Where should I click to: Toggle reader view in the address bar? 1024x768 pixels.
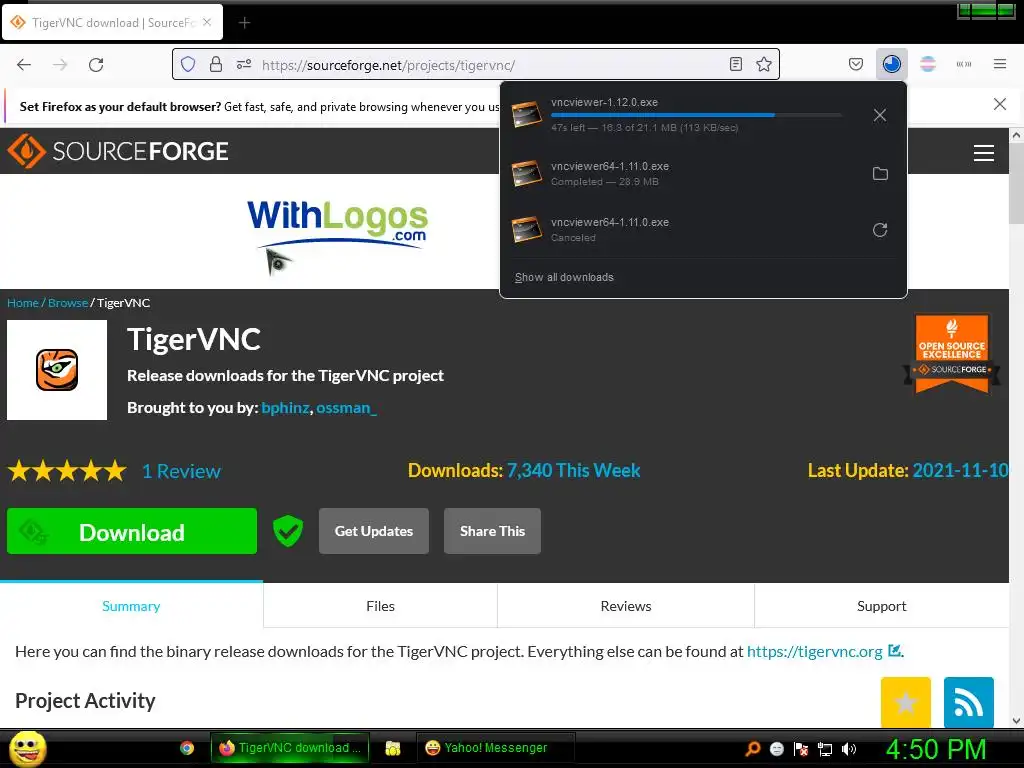[735, 64]
